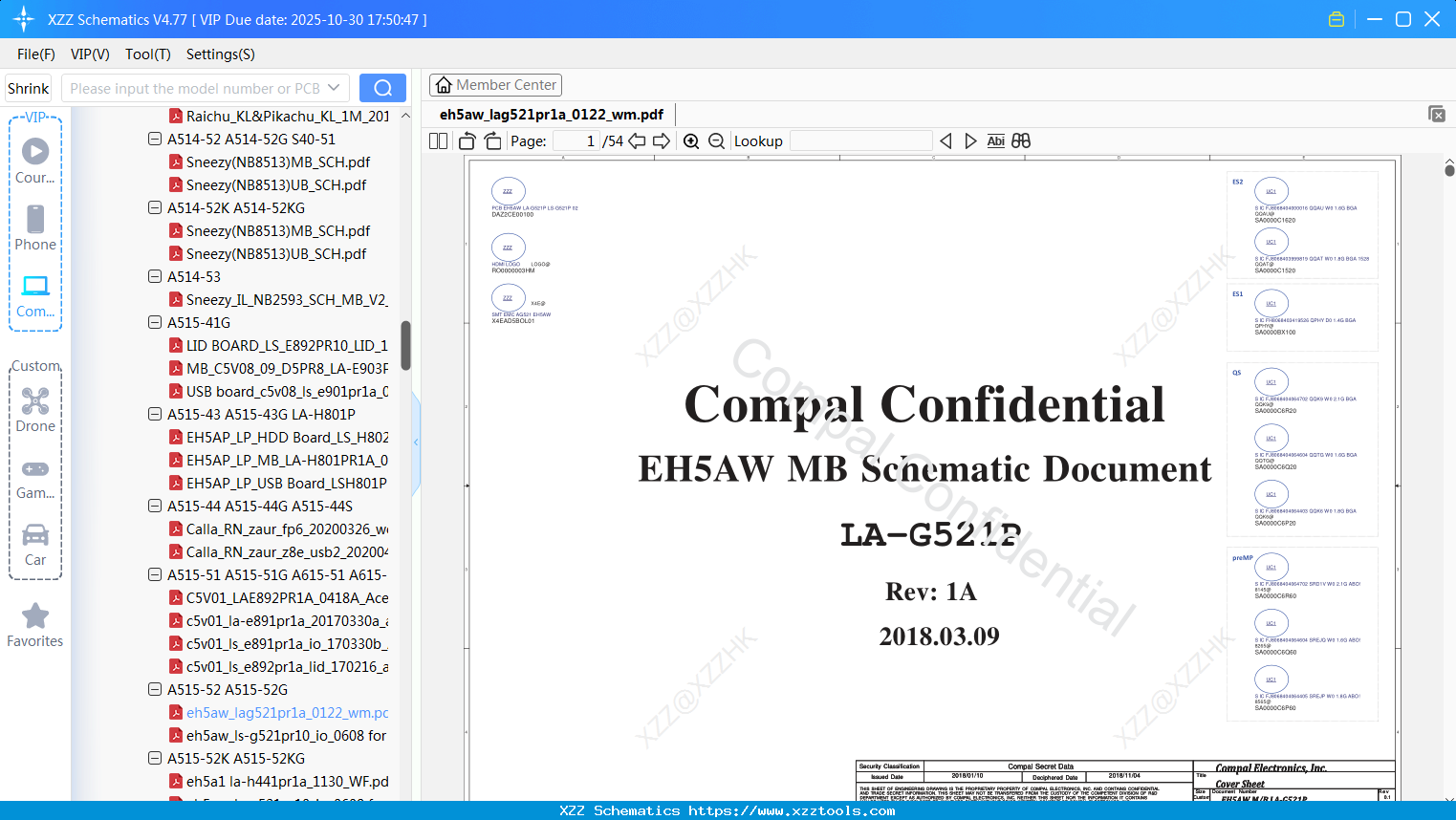Click the XZZ logo in the title bar

click(24, 19)
